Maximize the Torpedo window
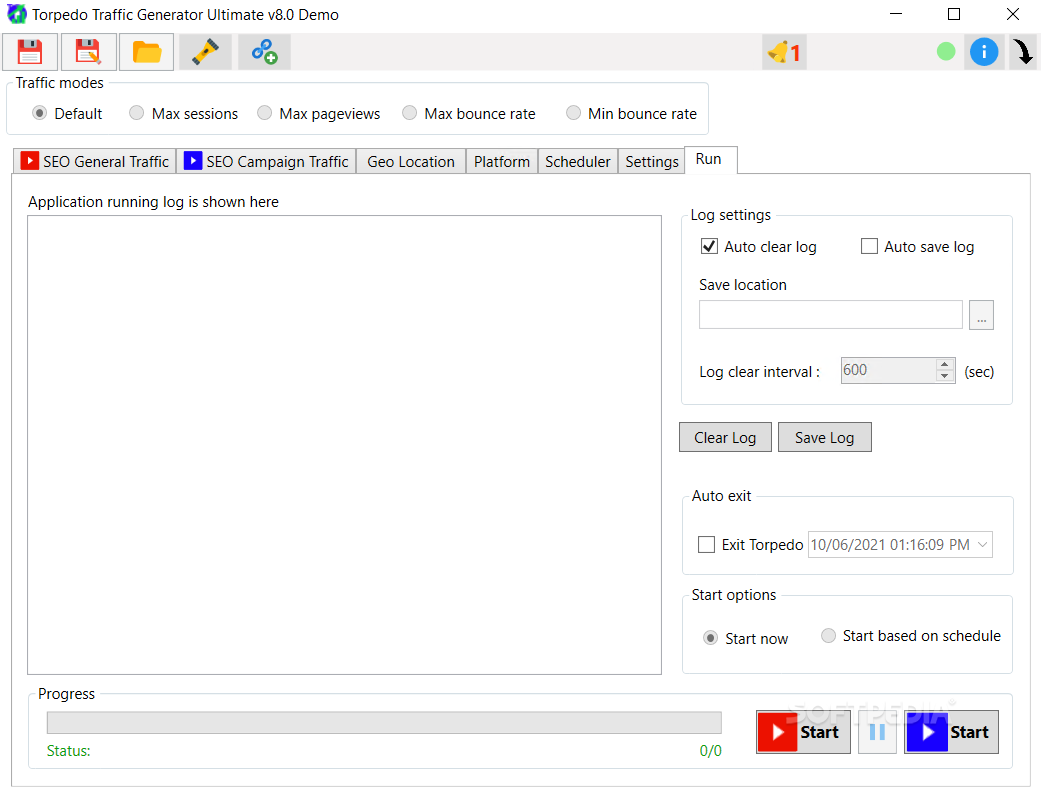Viewport: 1041px width, 795px height. click(954, 14)
